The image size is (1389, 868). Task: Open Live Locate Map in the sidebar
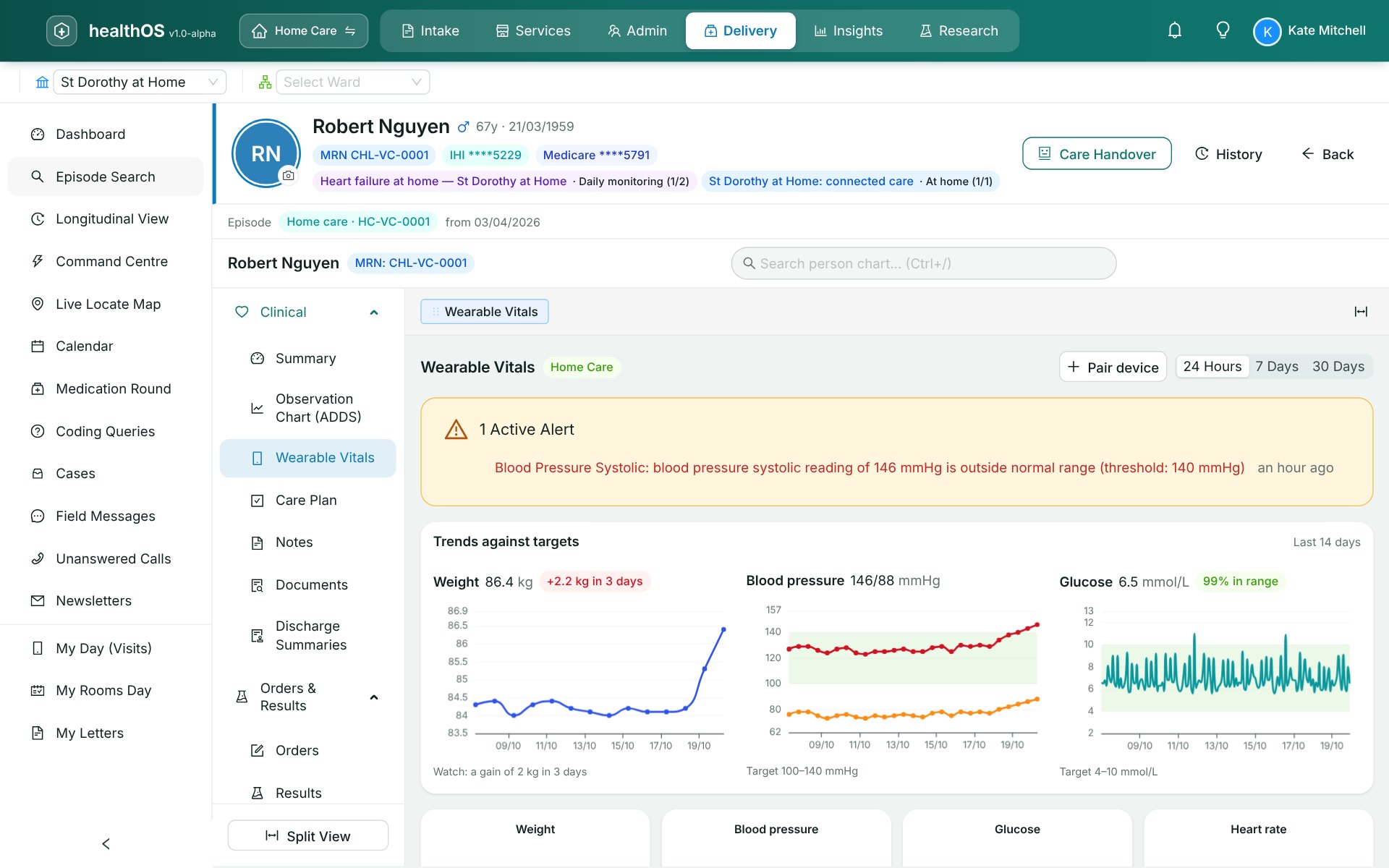pyautogui.click(x=106, y=304)
